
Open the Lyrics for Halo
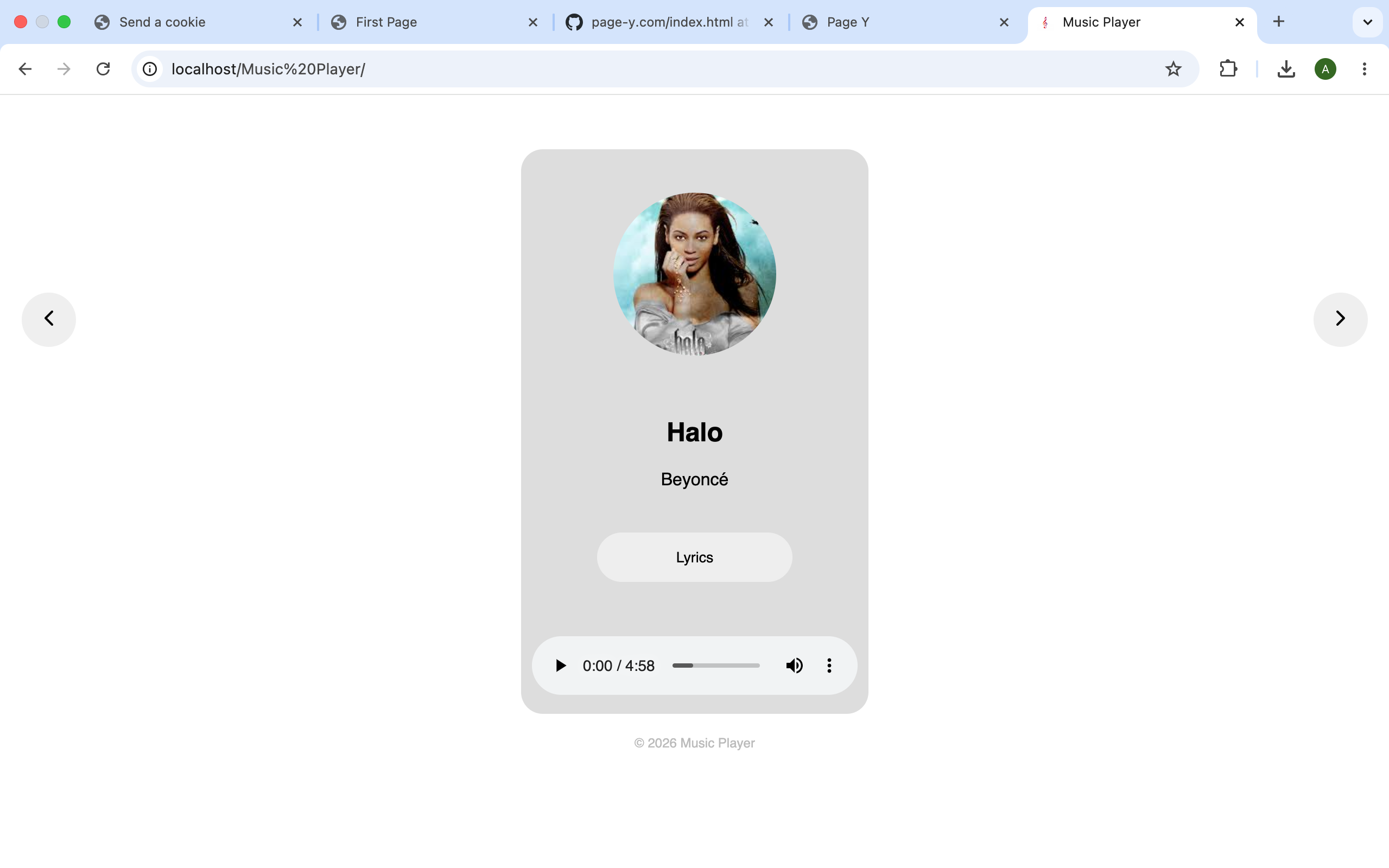694,557
